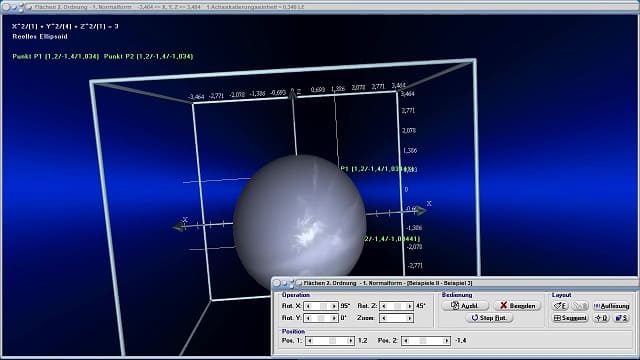Increase Pos. 2 with right arrow
Image resolution: width=640 pixels, height=360 pixels.
coord(446,340)
